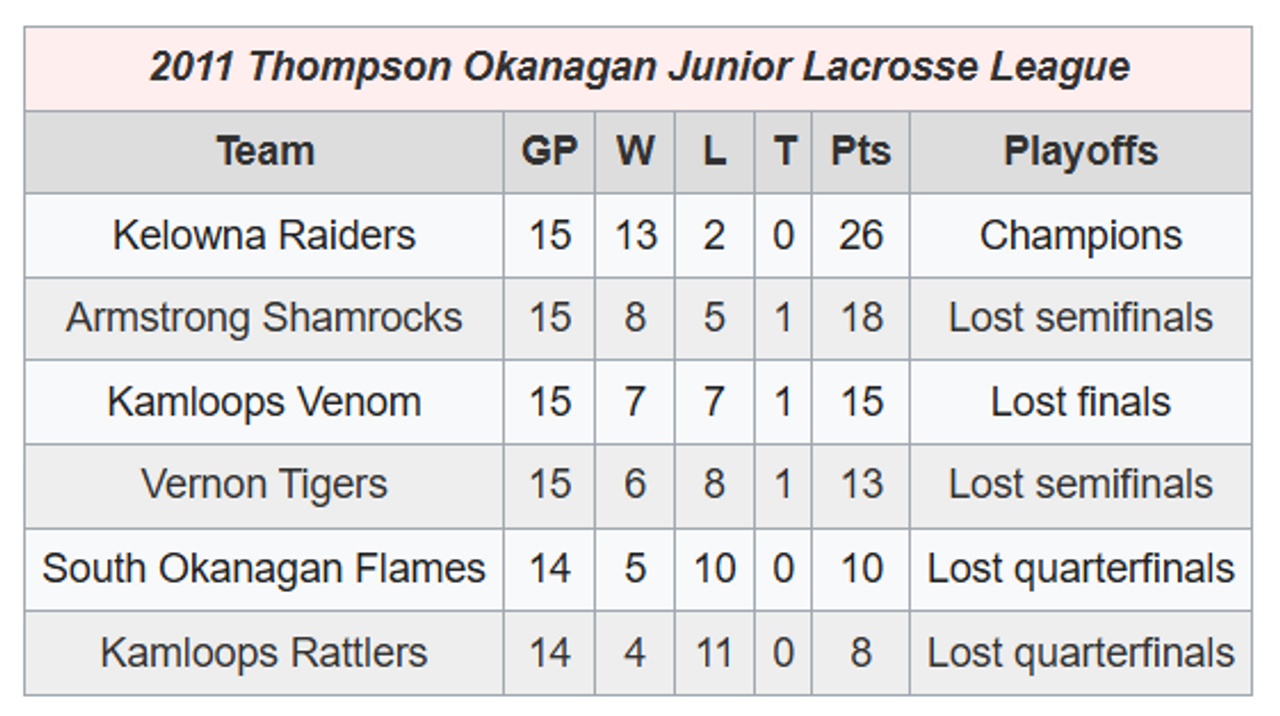Viewport: 1280px width, 716px height.
Task: Click the Kamloops Venom team cell
Action: [264, 402]
